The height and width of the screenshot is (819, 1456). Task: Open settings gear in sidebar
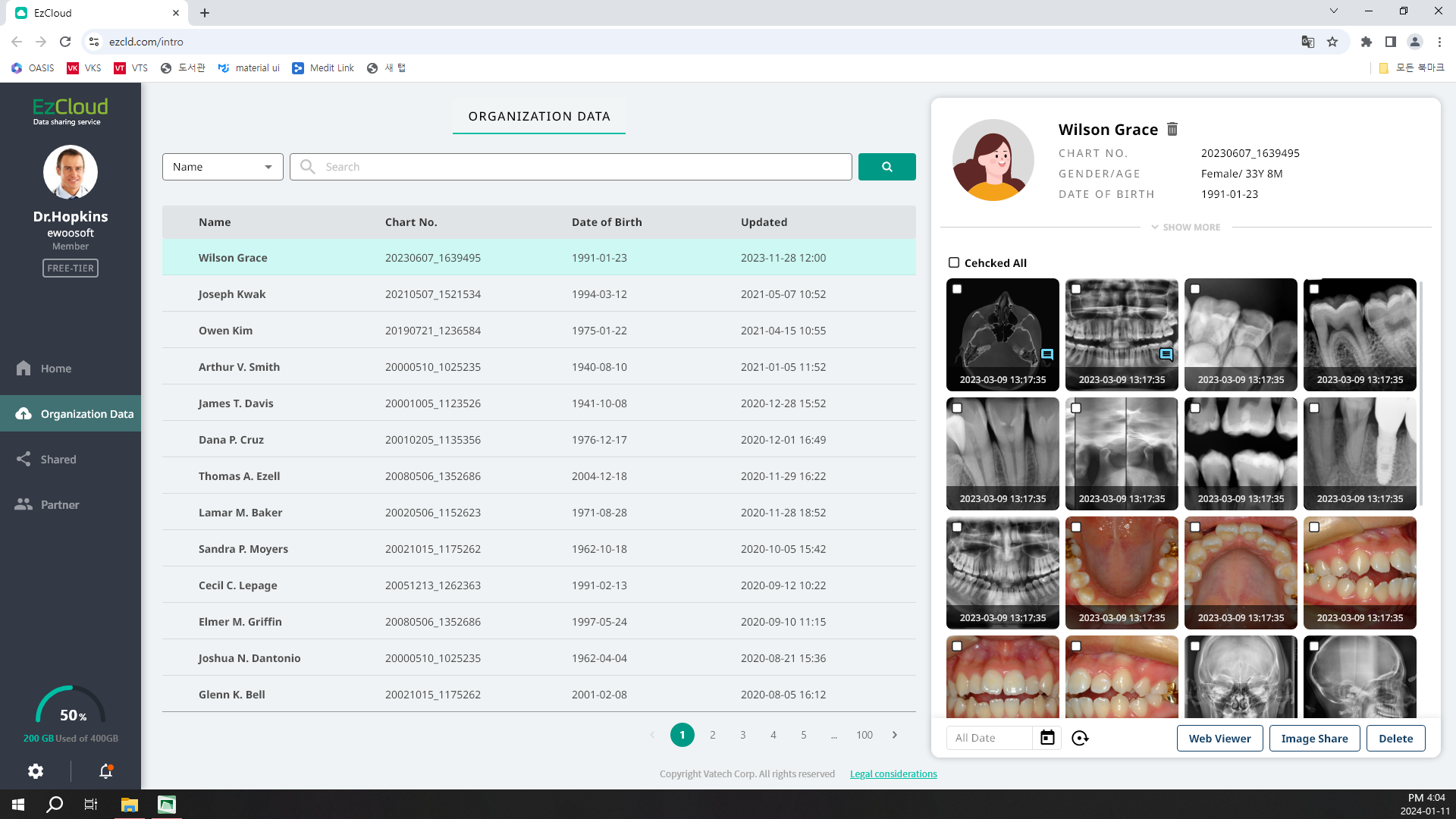tap(36, 771)
